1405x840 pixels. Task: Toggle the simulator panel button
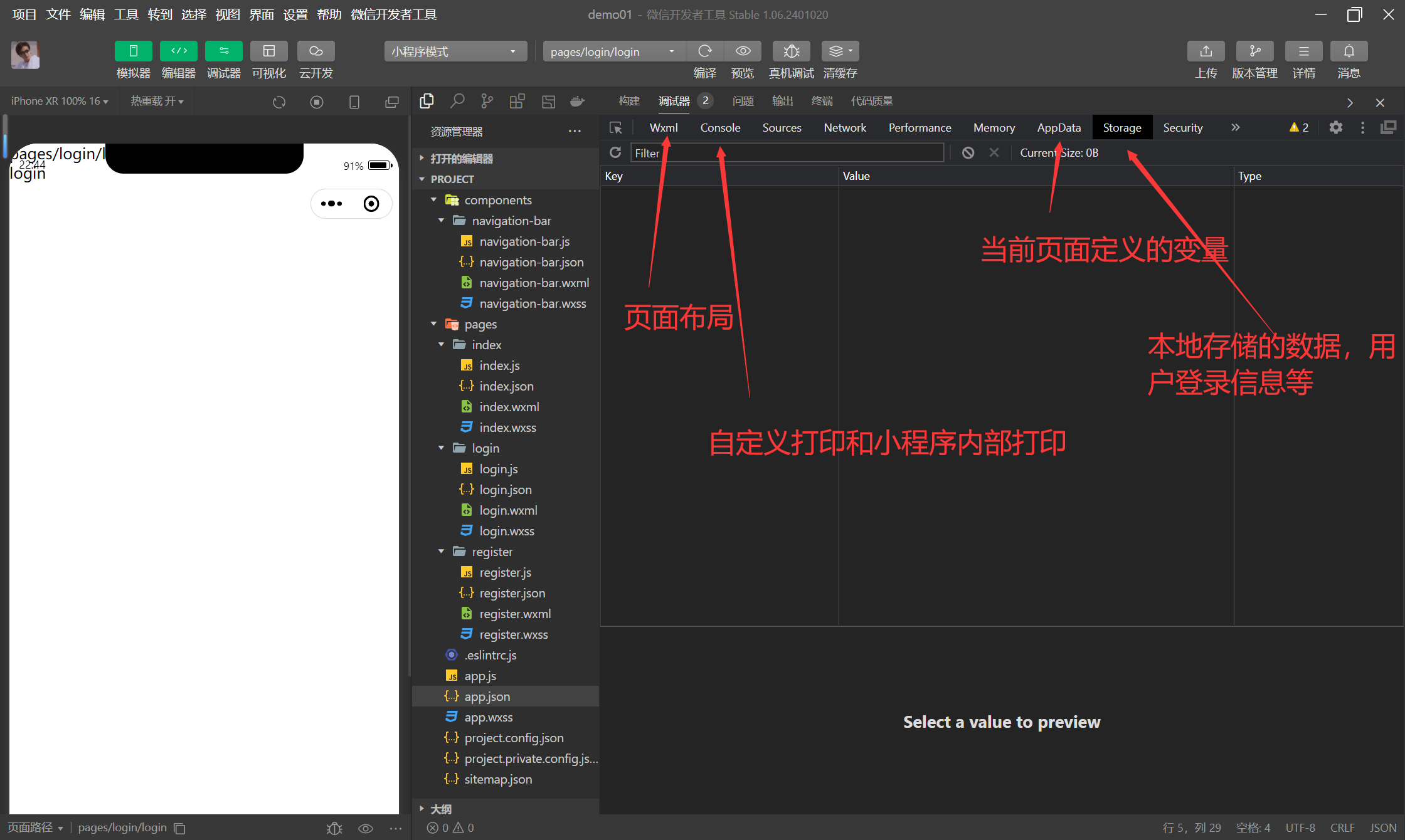(x=133, y=51)
